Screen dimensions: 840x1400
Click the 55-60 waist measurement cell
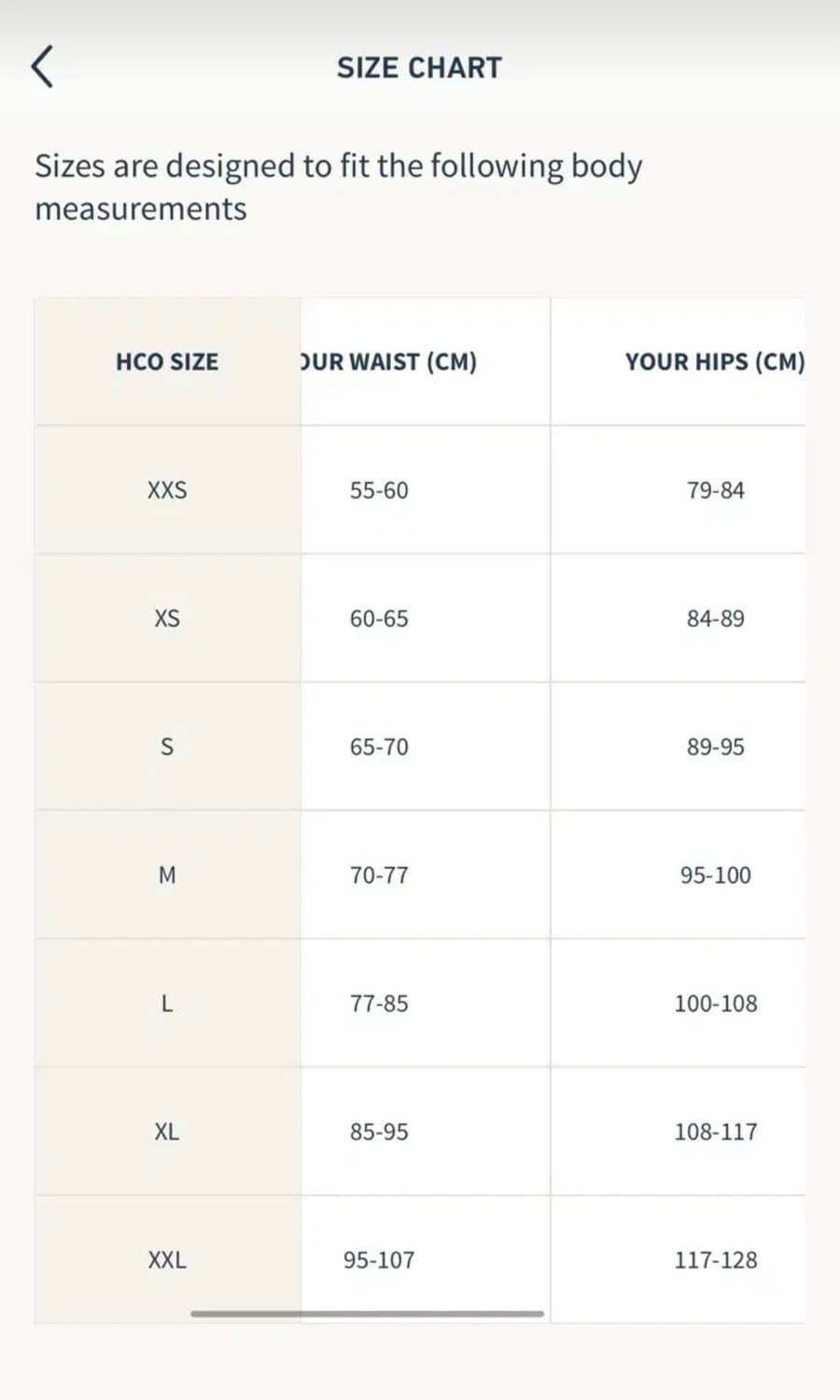(x=379, y=490)
